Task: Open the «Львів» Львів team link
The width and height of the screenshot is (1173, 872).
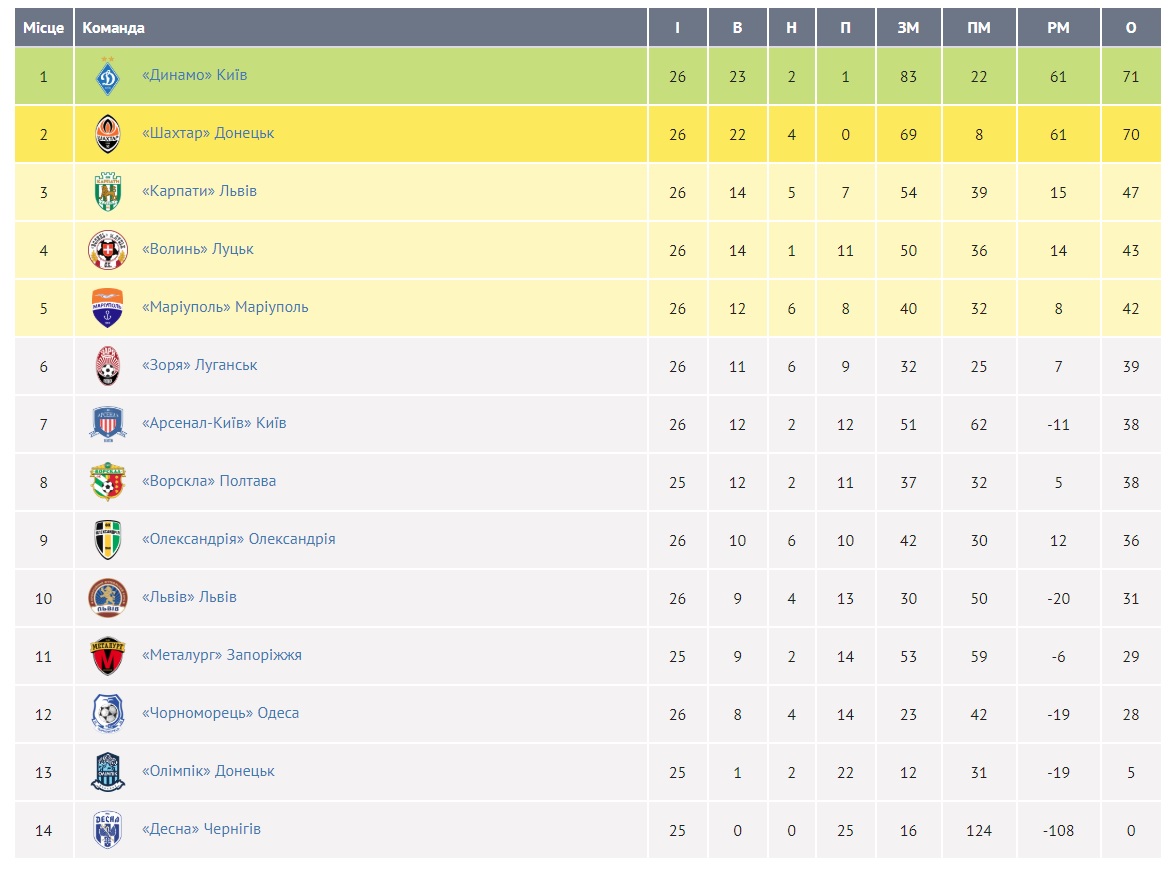Action: 189,597
